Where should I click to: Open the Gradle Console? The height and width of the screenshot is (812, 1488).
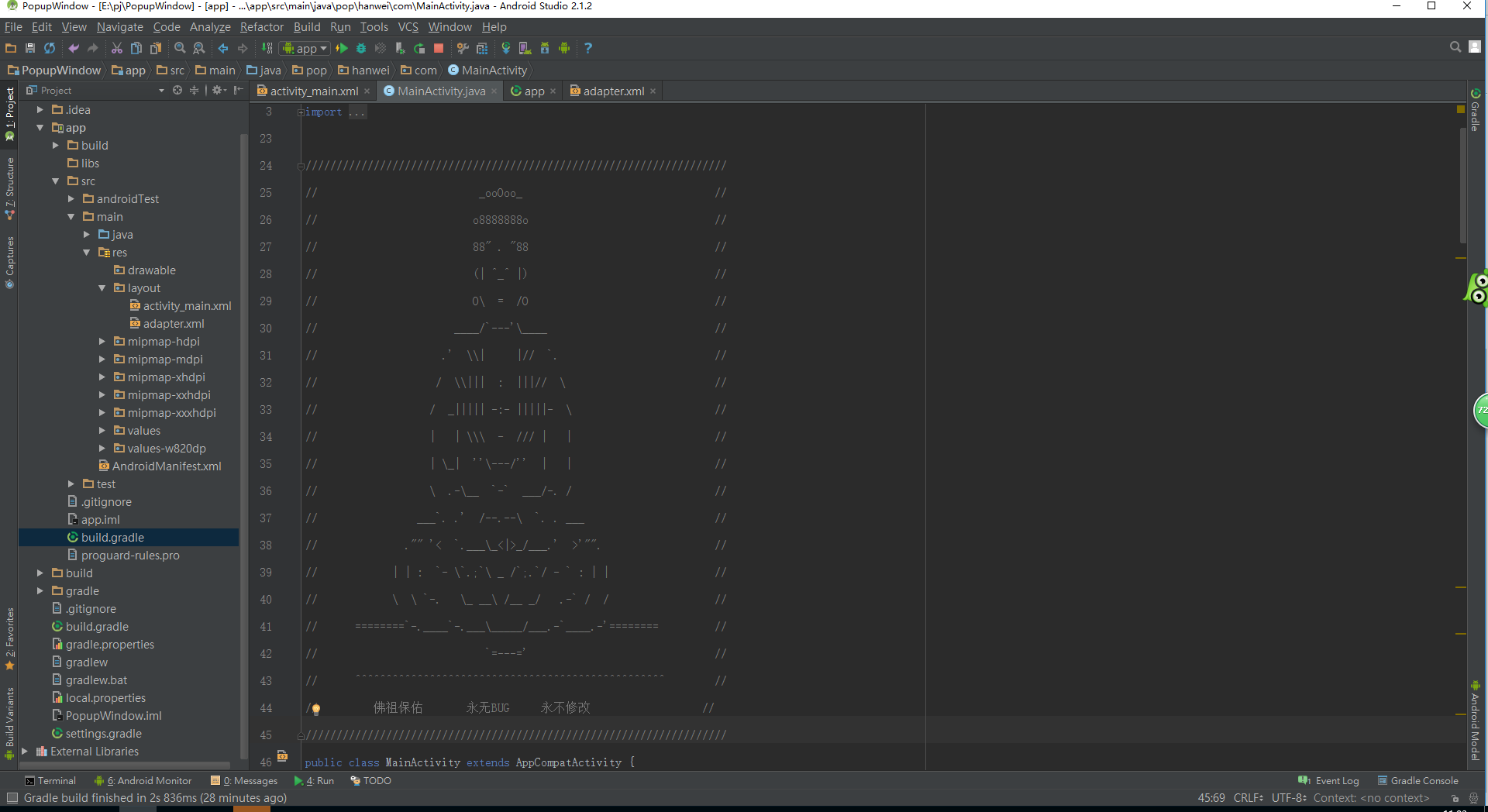(x=1418, y=781)
